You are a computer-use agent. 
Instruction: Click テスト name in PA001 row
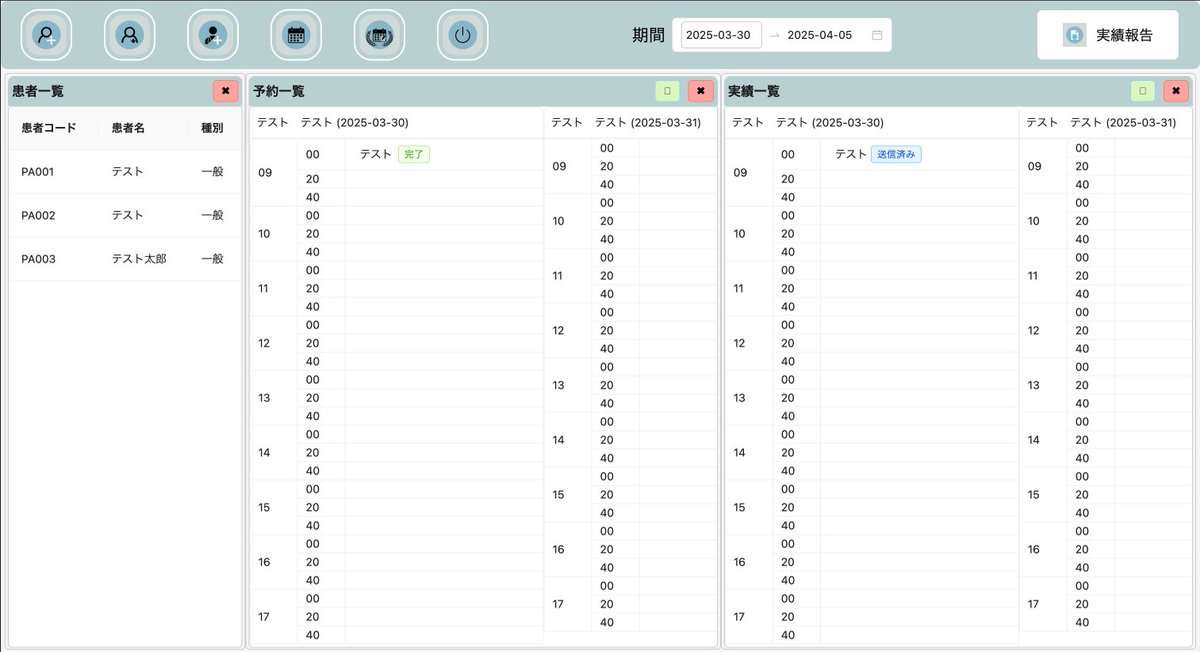point(127,172)
